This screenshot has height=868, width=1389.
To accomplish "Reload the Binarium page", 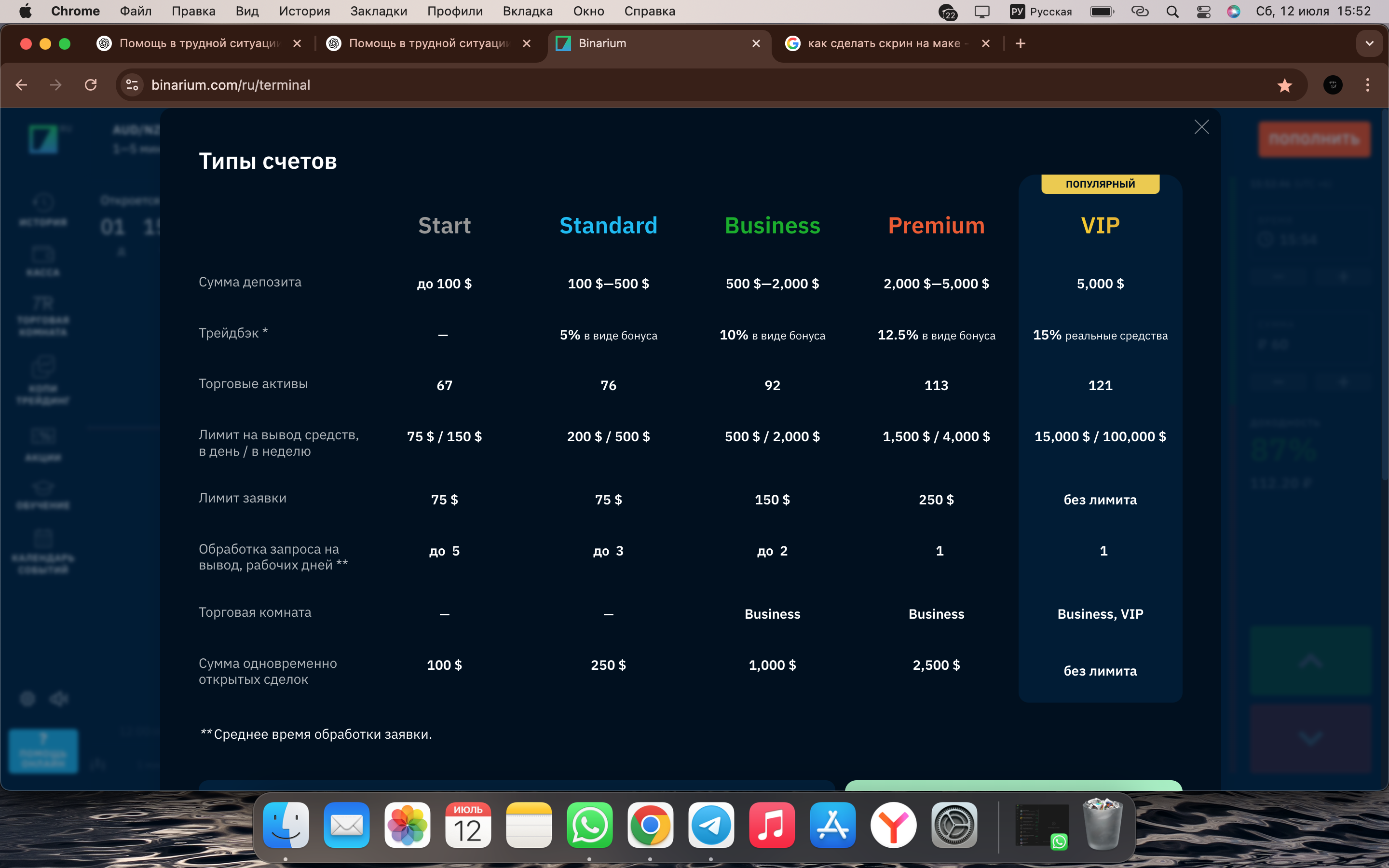I will [x=91, y=85].
